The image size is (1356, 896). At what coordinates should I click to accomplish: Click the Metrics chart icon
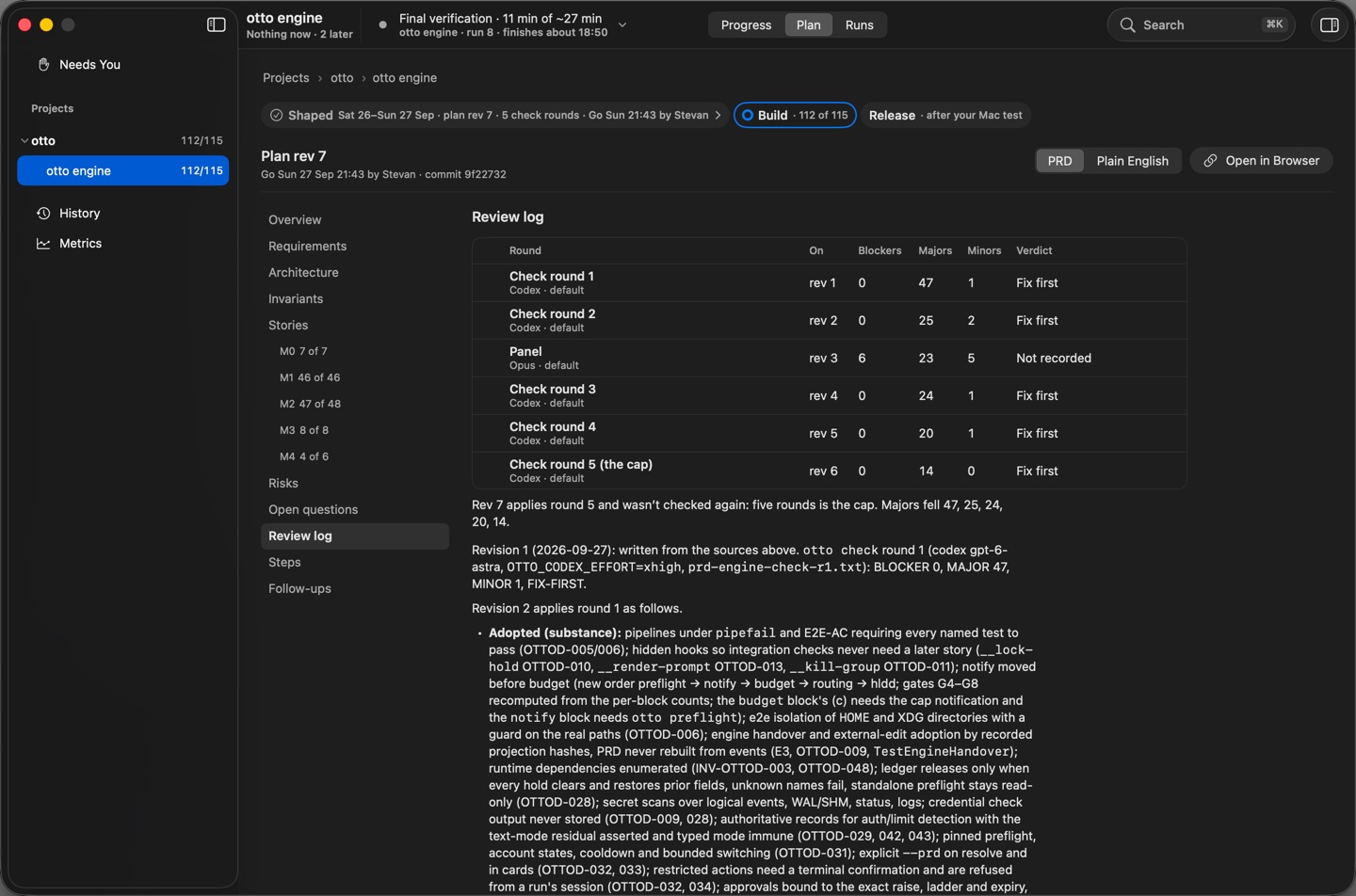(43, 244)
